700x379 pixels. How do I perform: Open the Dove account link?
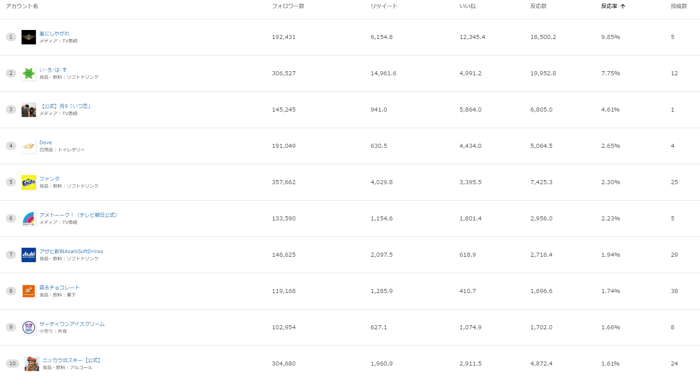click(x=46, y=142)
